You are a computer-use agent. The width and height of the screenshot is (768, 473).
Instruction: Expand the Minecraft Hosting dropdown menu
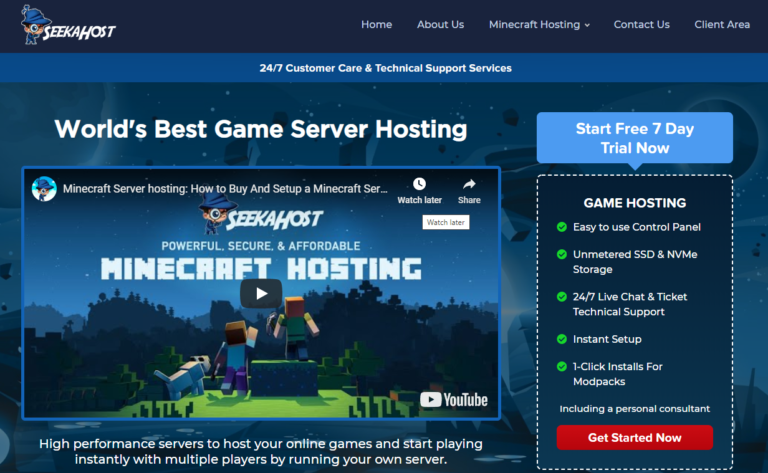click(x=539, y=25)
